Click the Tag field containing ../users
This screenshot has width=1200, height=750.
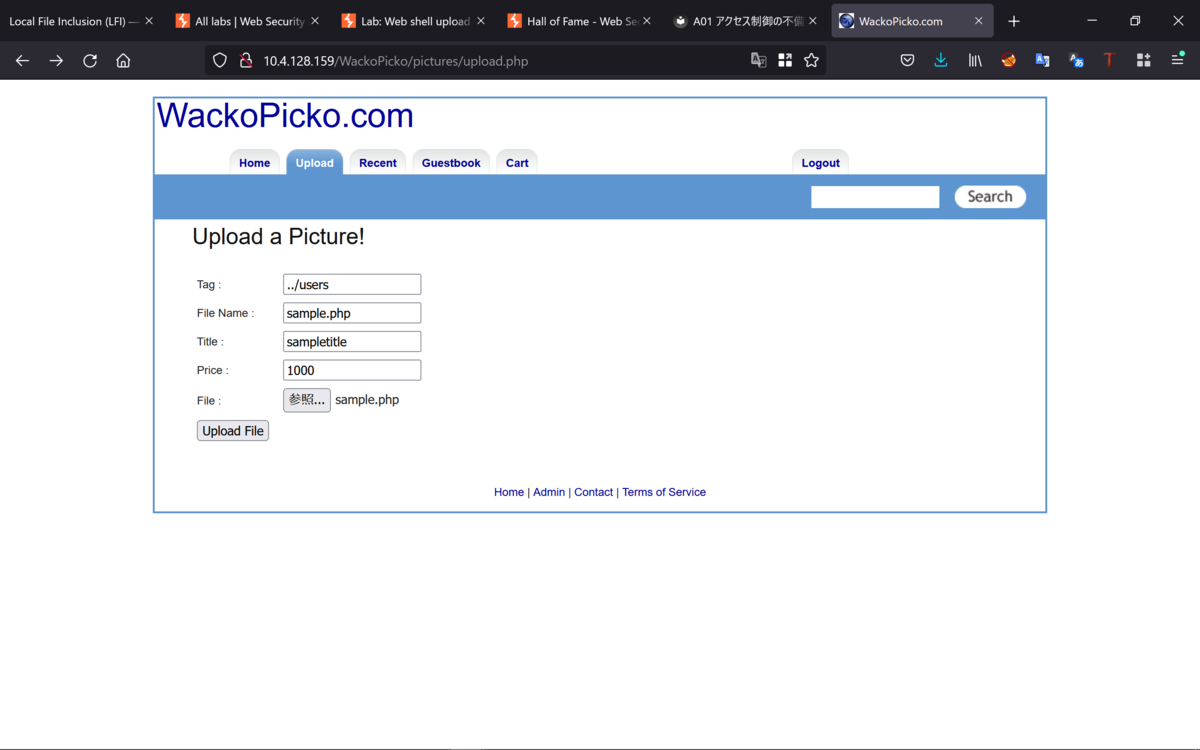(x=352, y=285)
